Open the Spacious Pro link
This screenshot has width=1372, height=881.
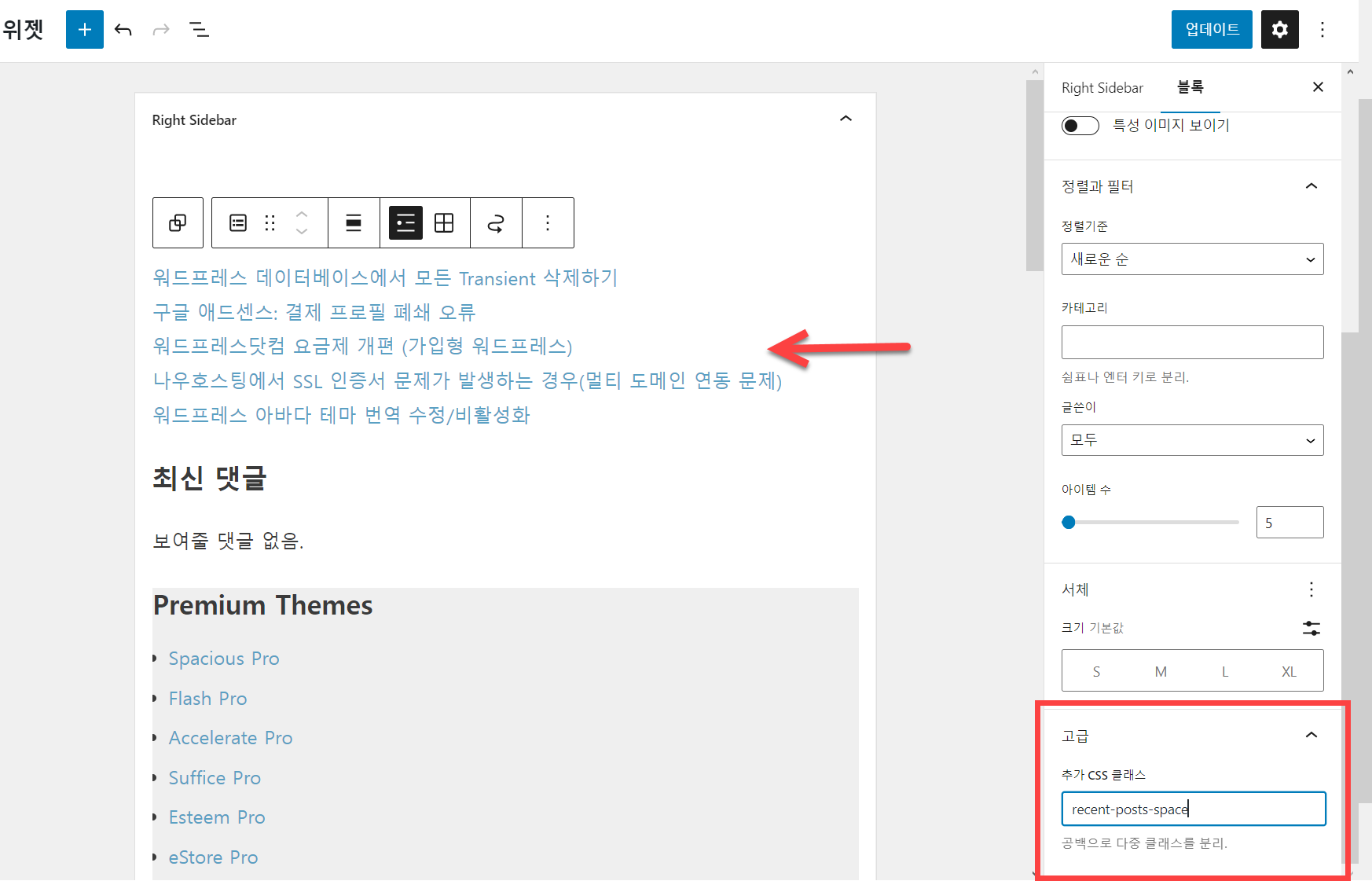(224, 658)
